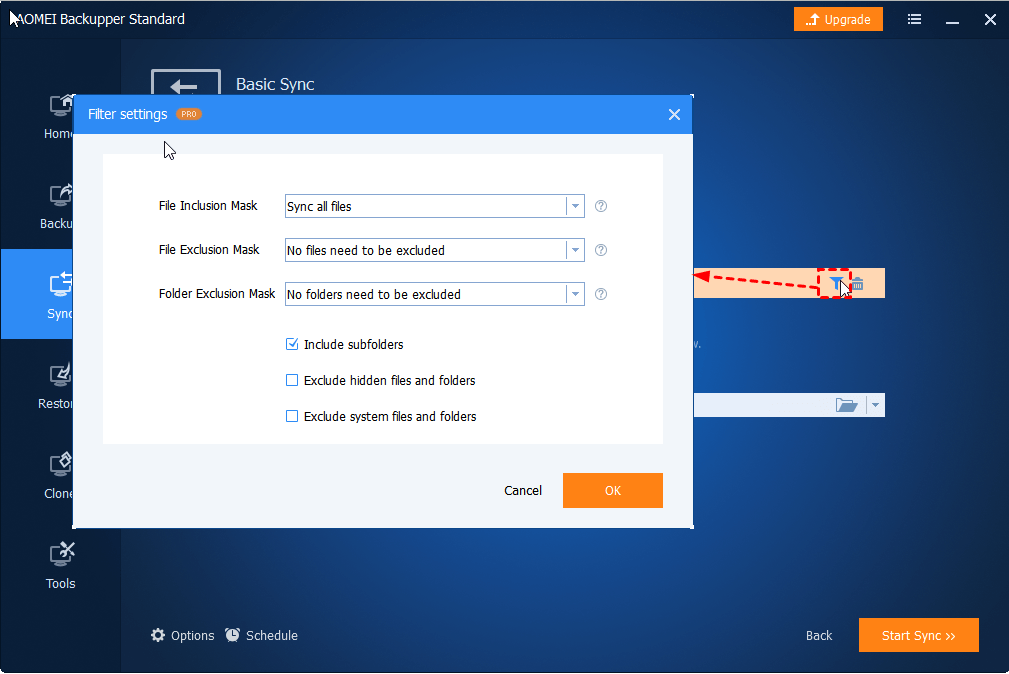This screenshot has width=1009, height=674.
Task: Click the filter funnel icon on source row
Action: tap(836, 283)
